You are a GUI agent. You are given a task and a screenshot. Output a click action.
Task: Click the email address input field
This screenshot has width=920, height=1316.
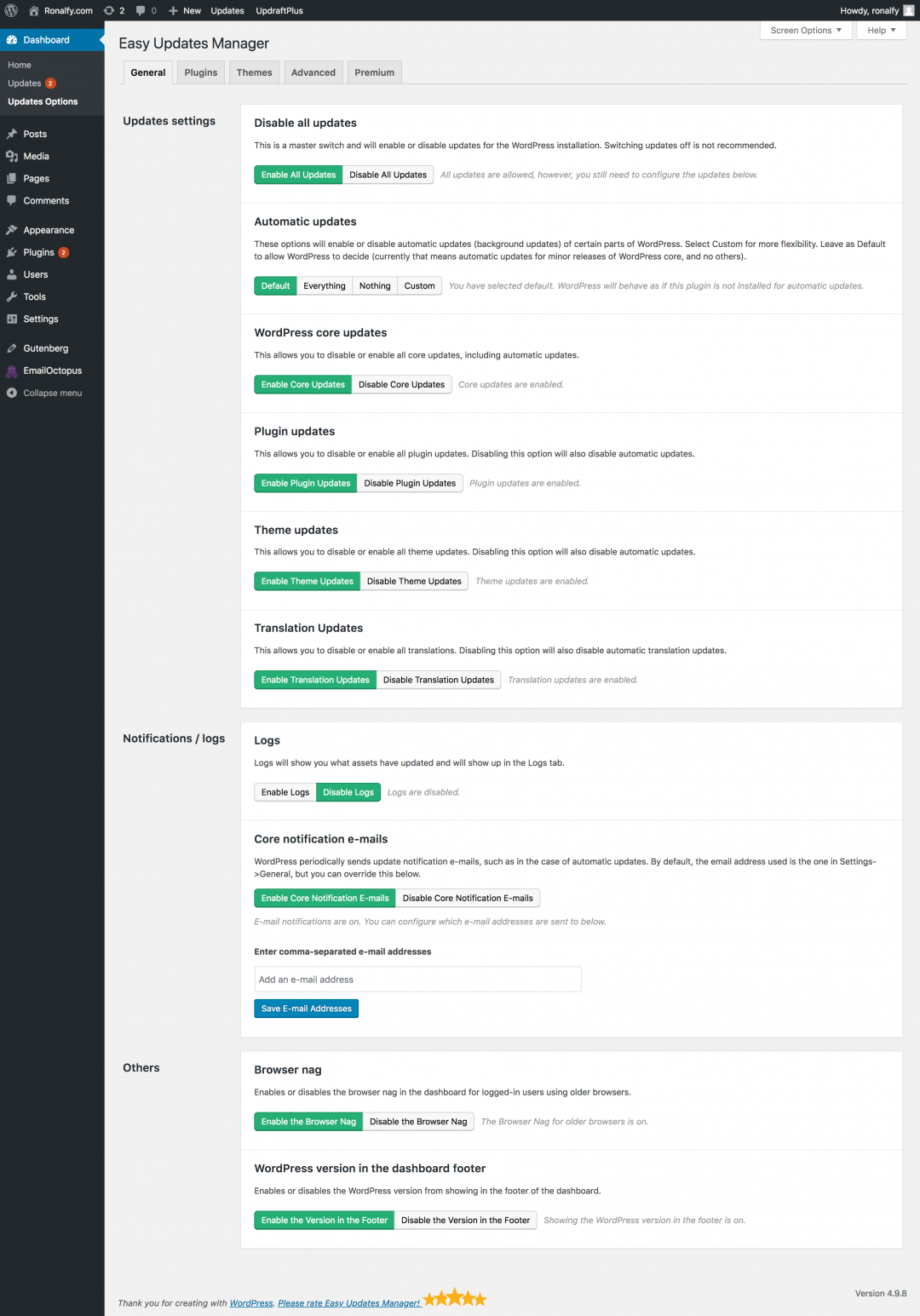(x=417, y=979)
